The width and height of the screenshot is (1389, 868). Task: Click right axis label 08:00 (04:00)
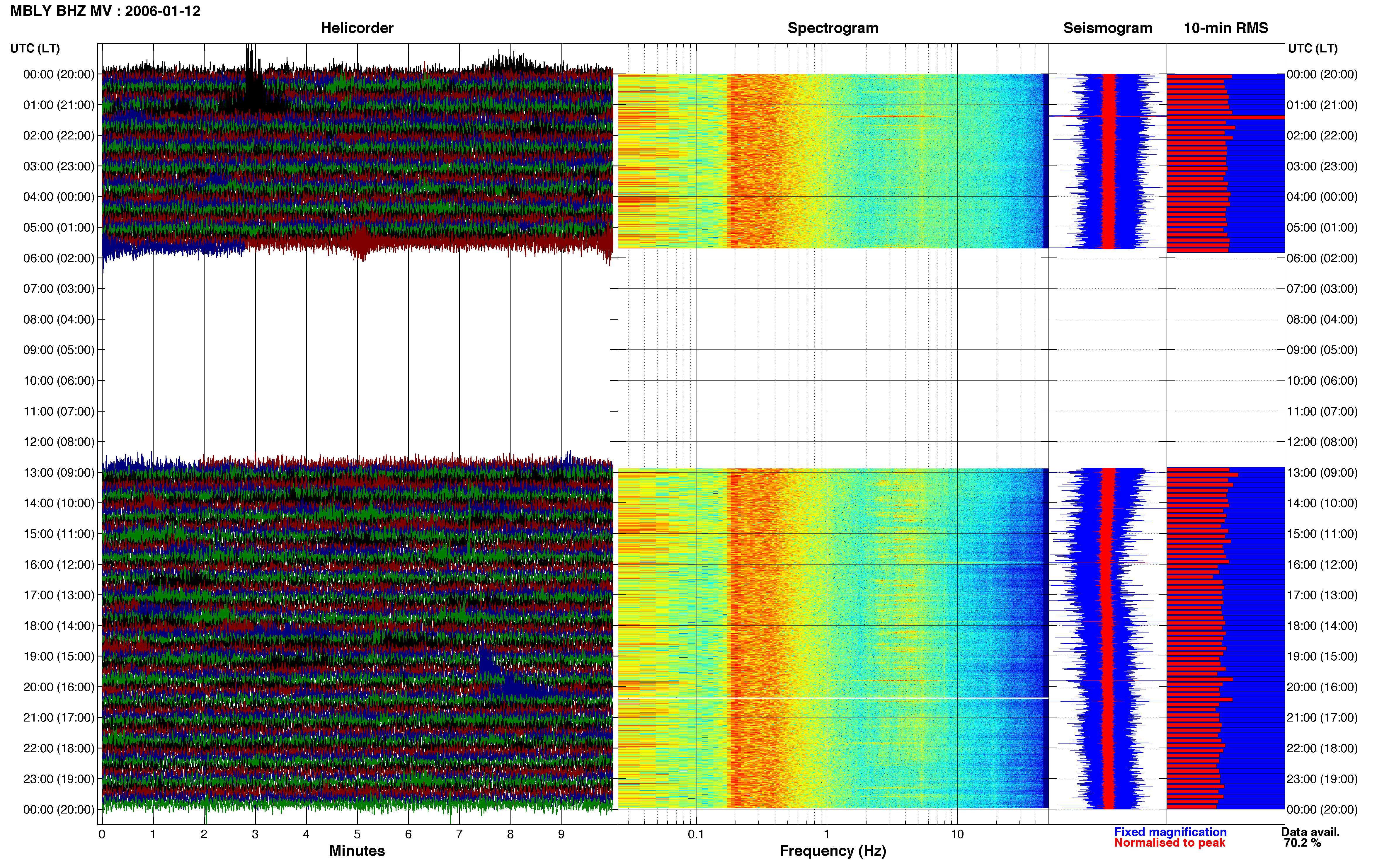1322,319
